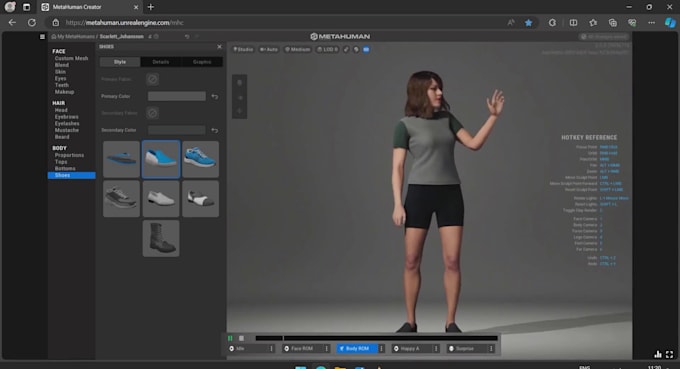Screen dimensions: 680x369
Task: Open the Mustache section
Action: pyautogui.click(x=67, y=130)
